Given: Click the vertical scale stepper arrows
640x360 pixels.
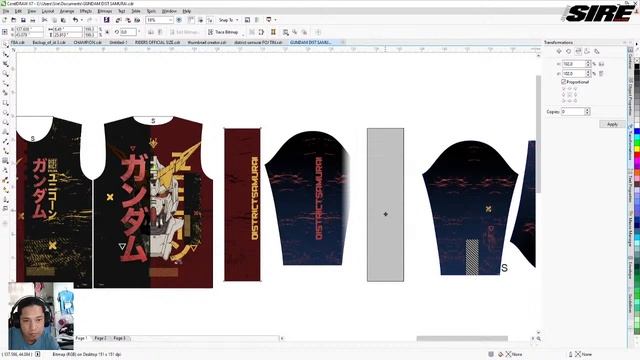Looking at the screenshot, I should click(588, 73).
